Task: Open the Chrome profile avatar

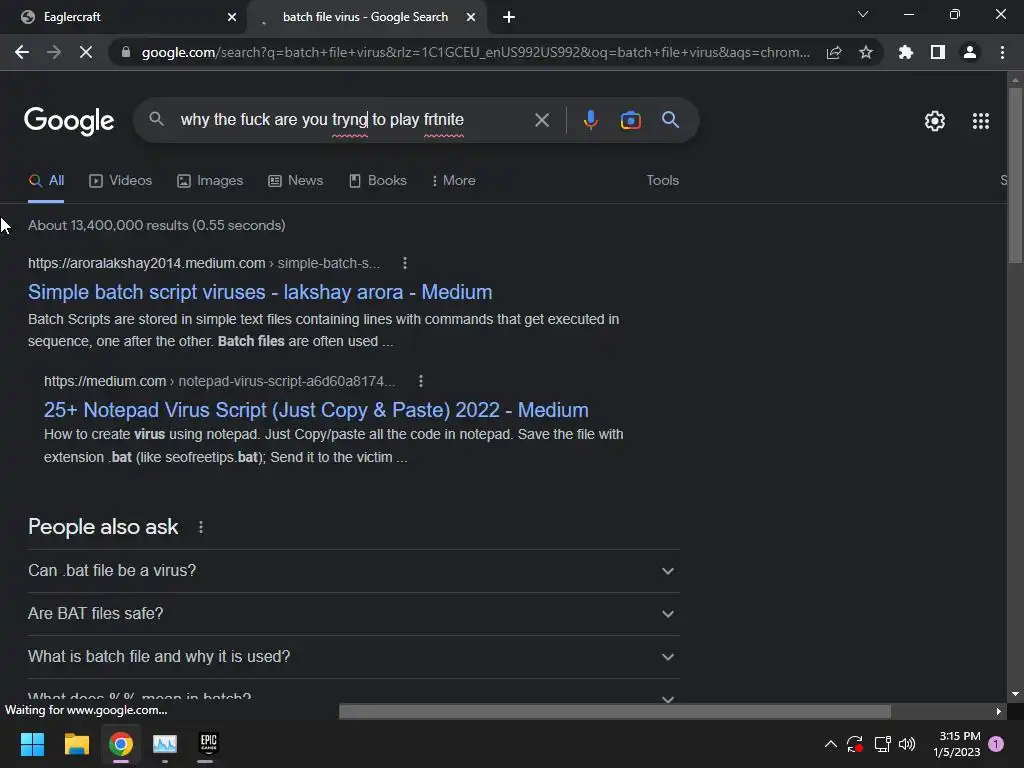Action: 970,52
